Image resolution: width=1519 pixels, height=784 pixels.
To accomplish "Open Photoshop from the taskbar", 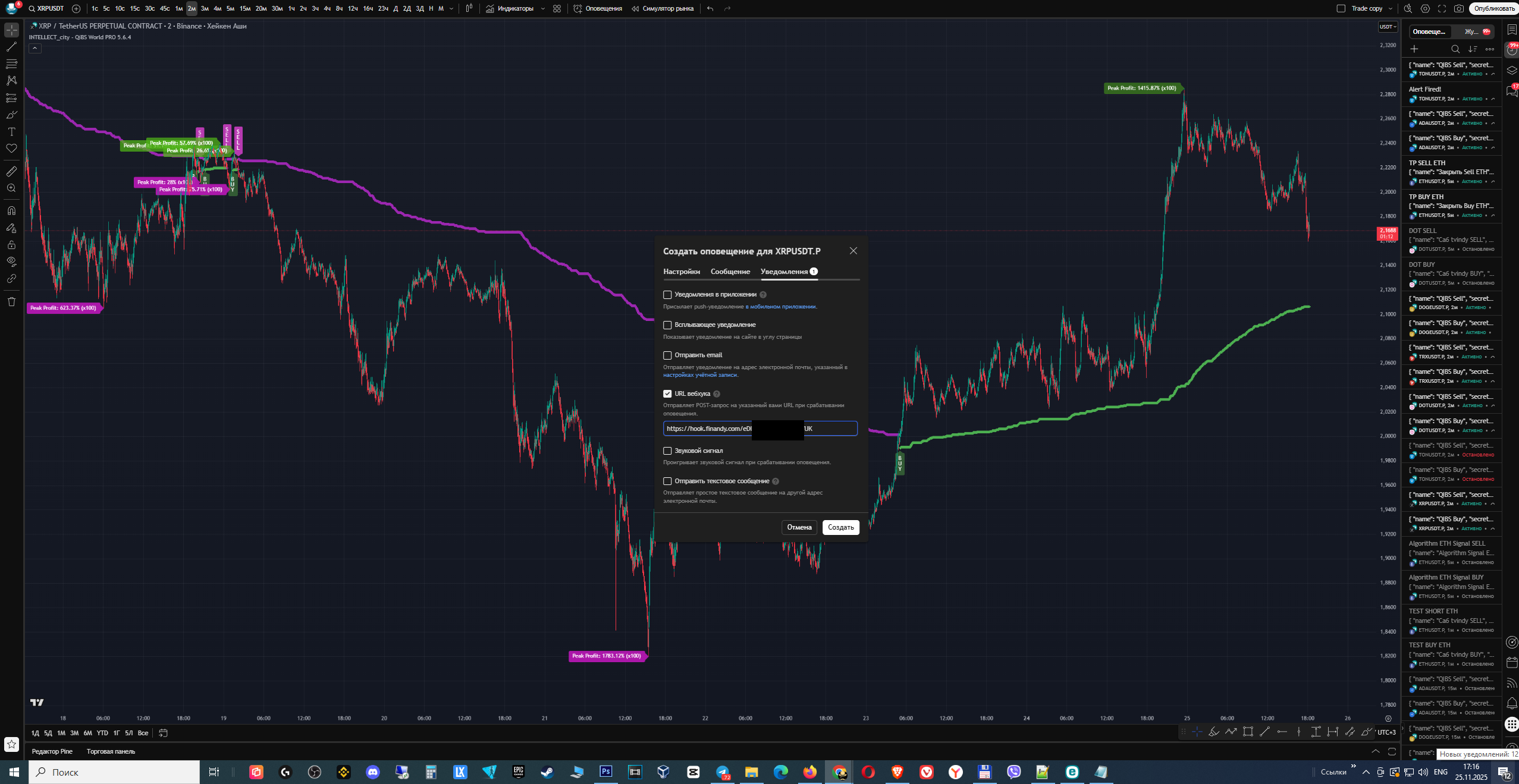I will tap(605, 772).
